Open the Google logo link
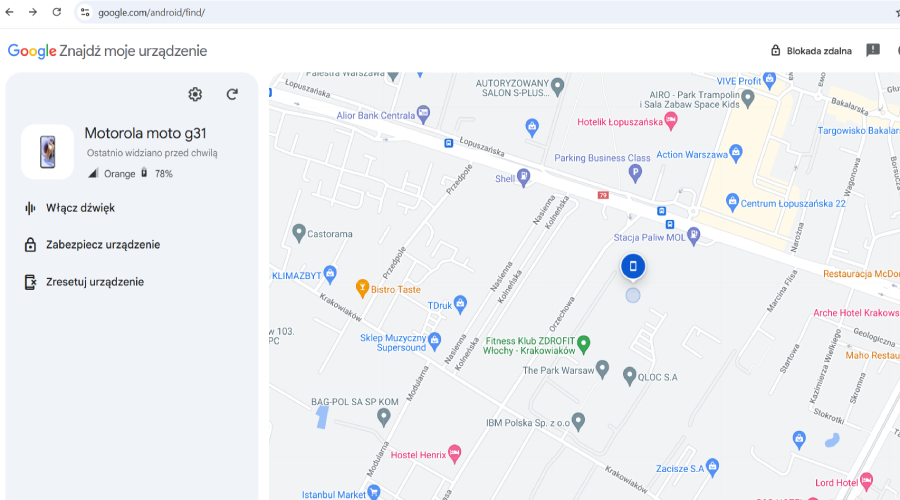The height and width of the screenshot is (500, 900). [x=31, y=51]
